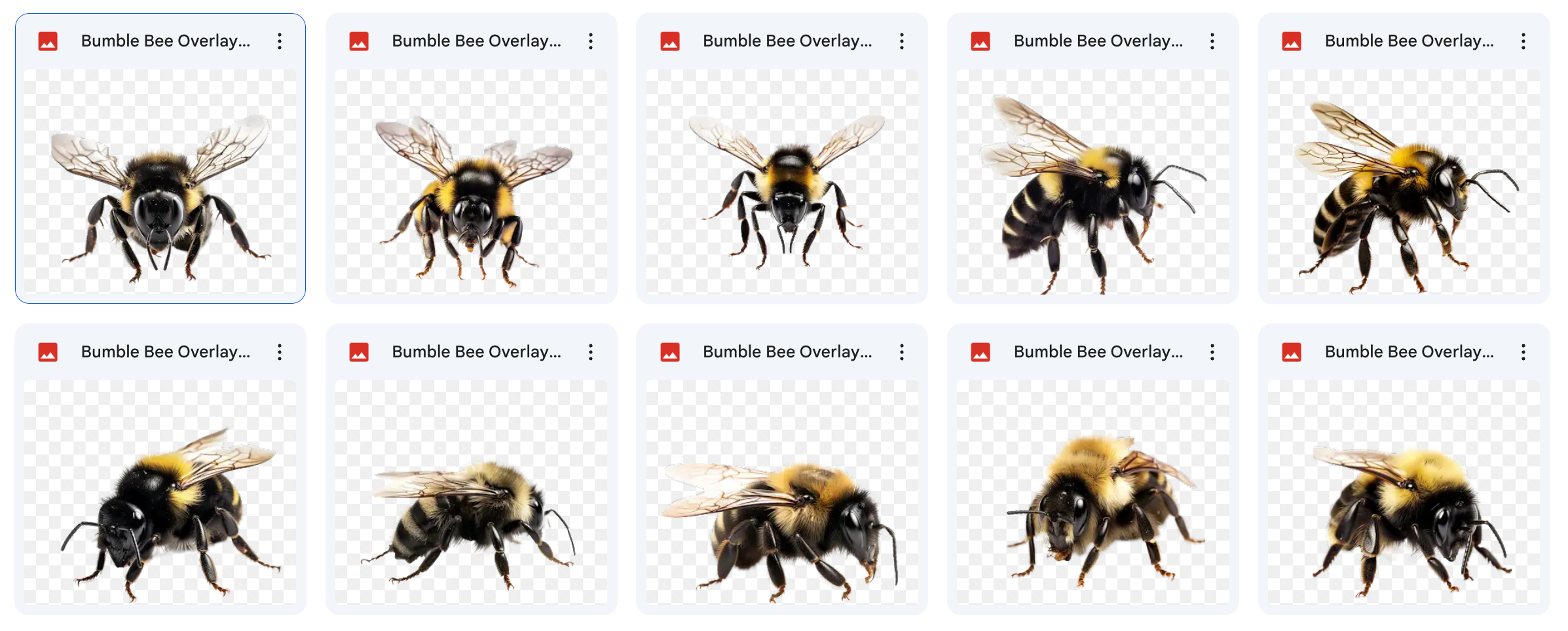Screen dimensions: 1568x631
Task: Click red image file icon on the selected card
Action: [x=48, y=41]
